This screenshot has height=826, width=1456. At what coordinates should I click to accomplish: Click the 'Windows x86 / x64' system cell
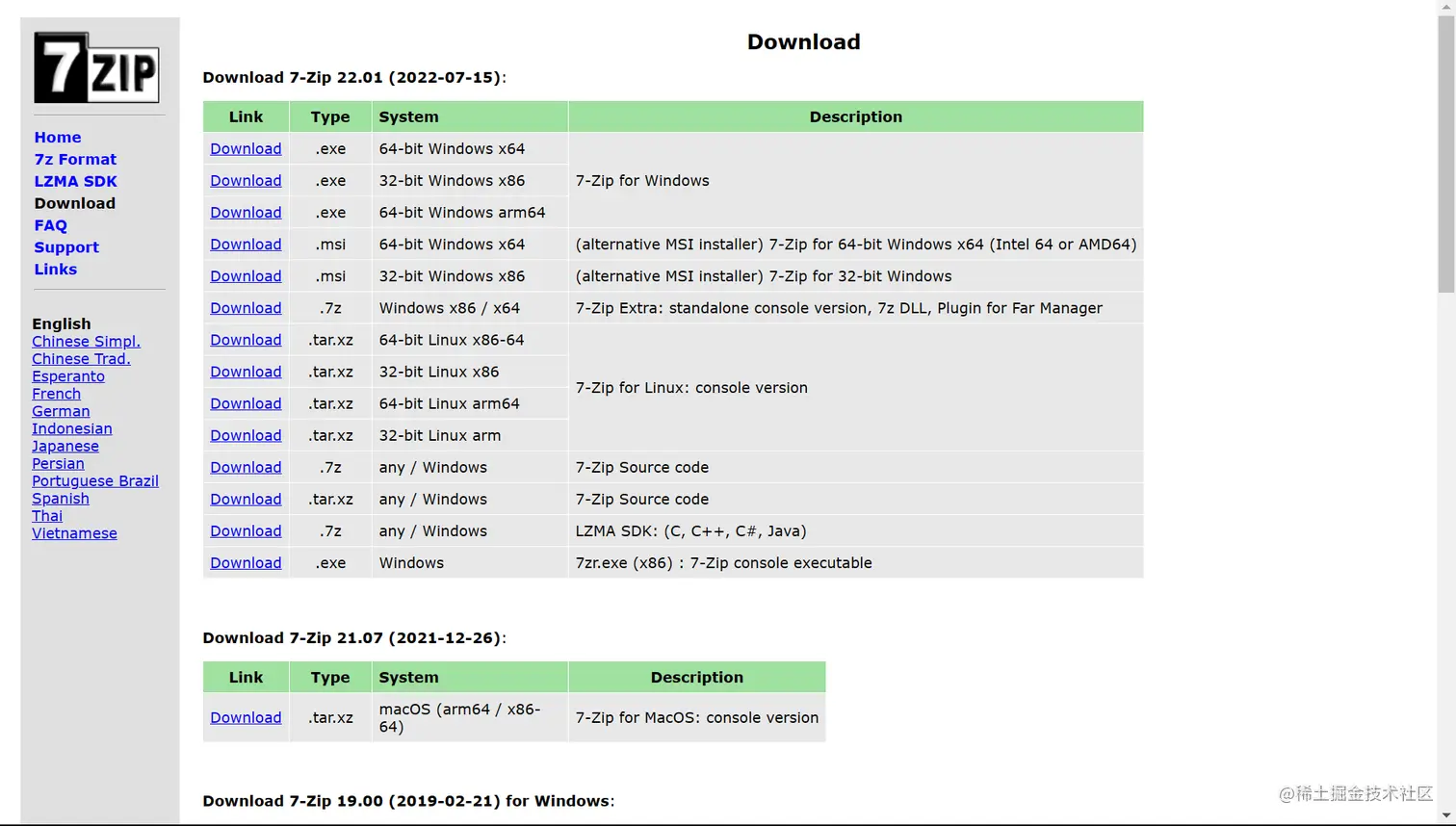point(470,308)
